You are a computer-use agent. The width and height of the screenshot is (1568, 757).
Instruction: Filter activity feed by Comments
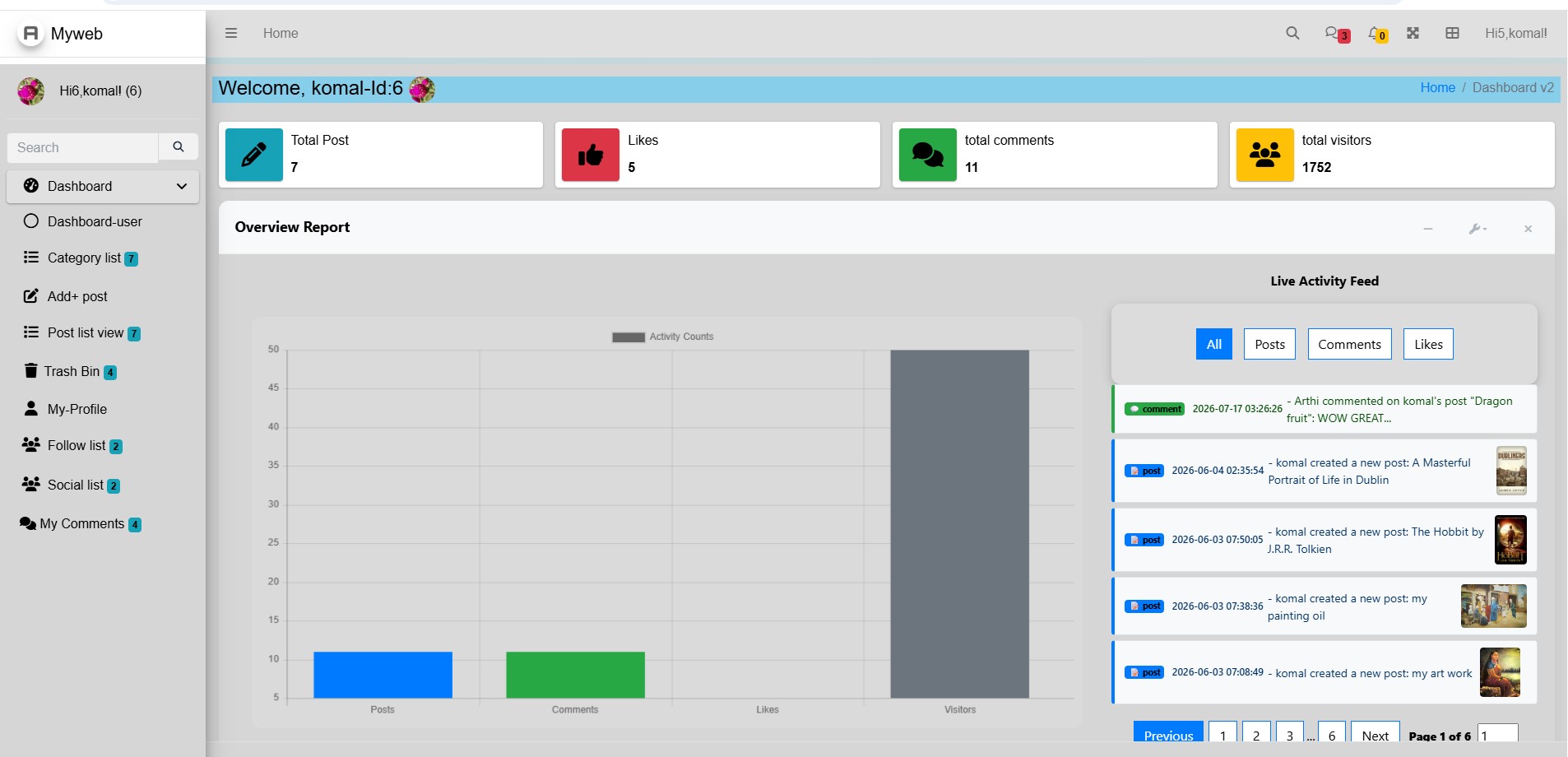pyautogui.click(x=1350, y=344)
